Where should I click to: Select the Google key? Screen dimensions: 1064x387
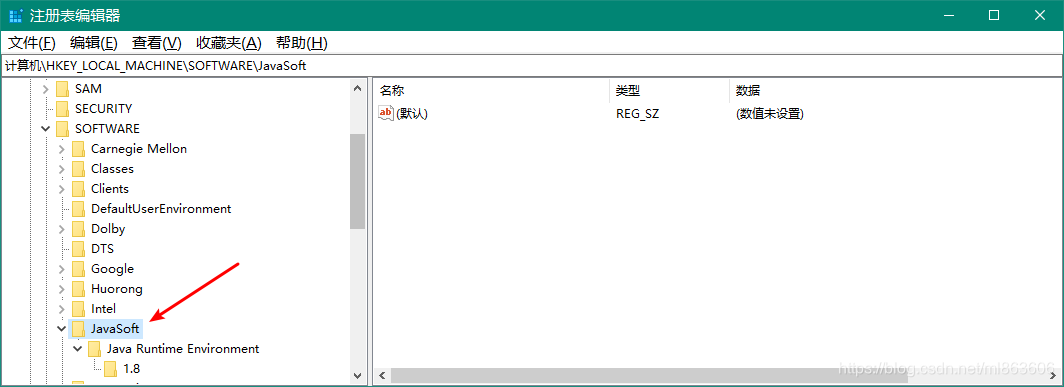(x=113, y=269)
